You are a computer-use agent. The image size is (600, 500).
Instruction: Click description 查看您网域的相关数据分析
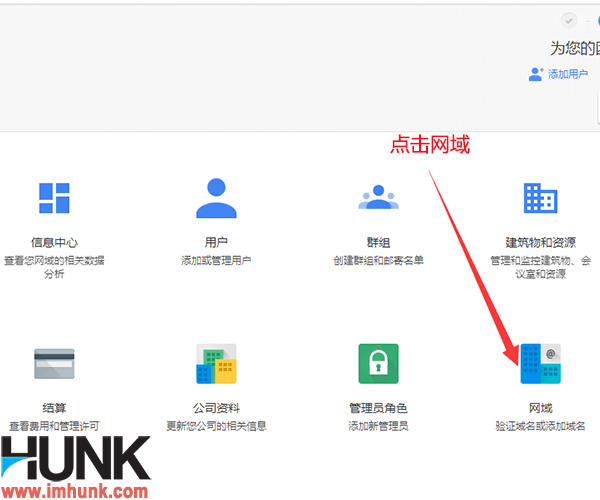[x=54, y=267]
